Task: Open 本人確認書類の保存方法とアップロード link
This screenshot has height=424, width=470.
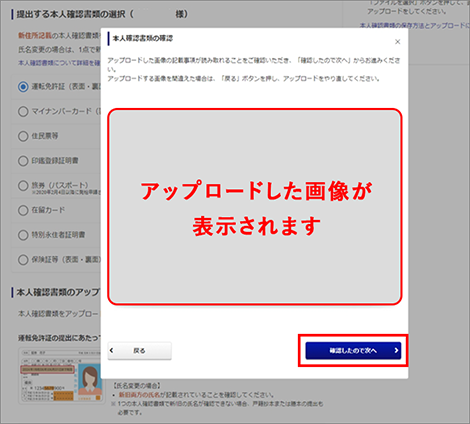Action: (414, 26)
